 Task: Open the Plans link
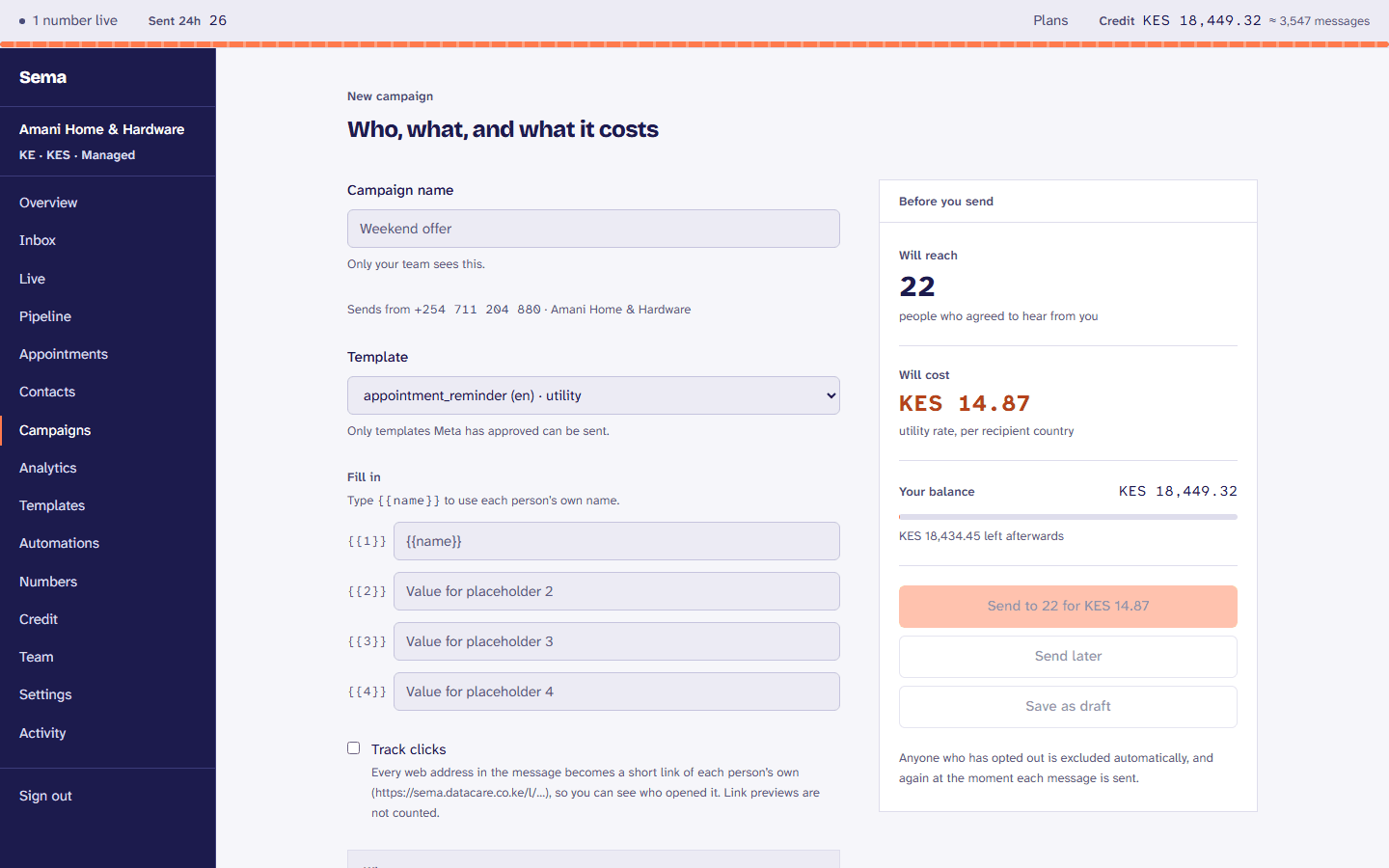tap(1050, 20)
